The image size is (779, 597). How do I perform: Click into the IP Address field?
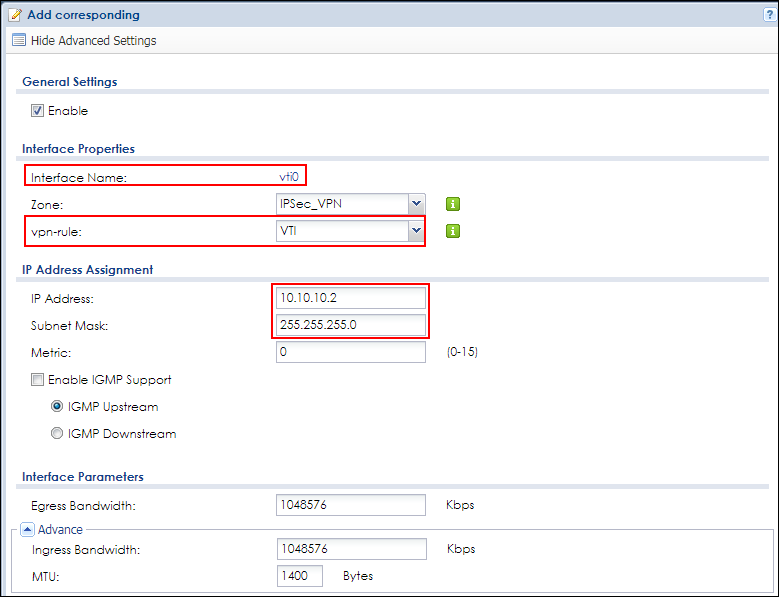350,298
